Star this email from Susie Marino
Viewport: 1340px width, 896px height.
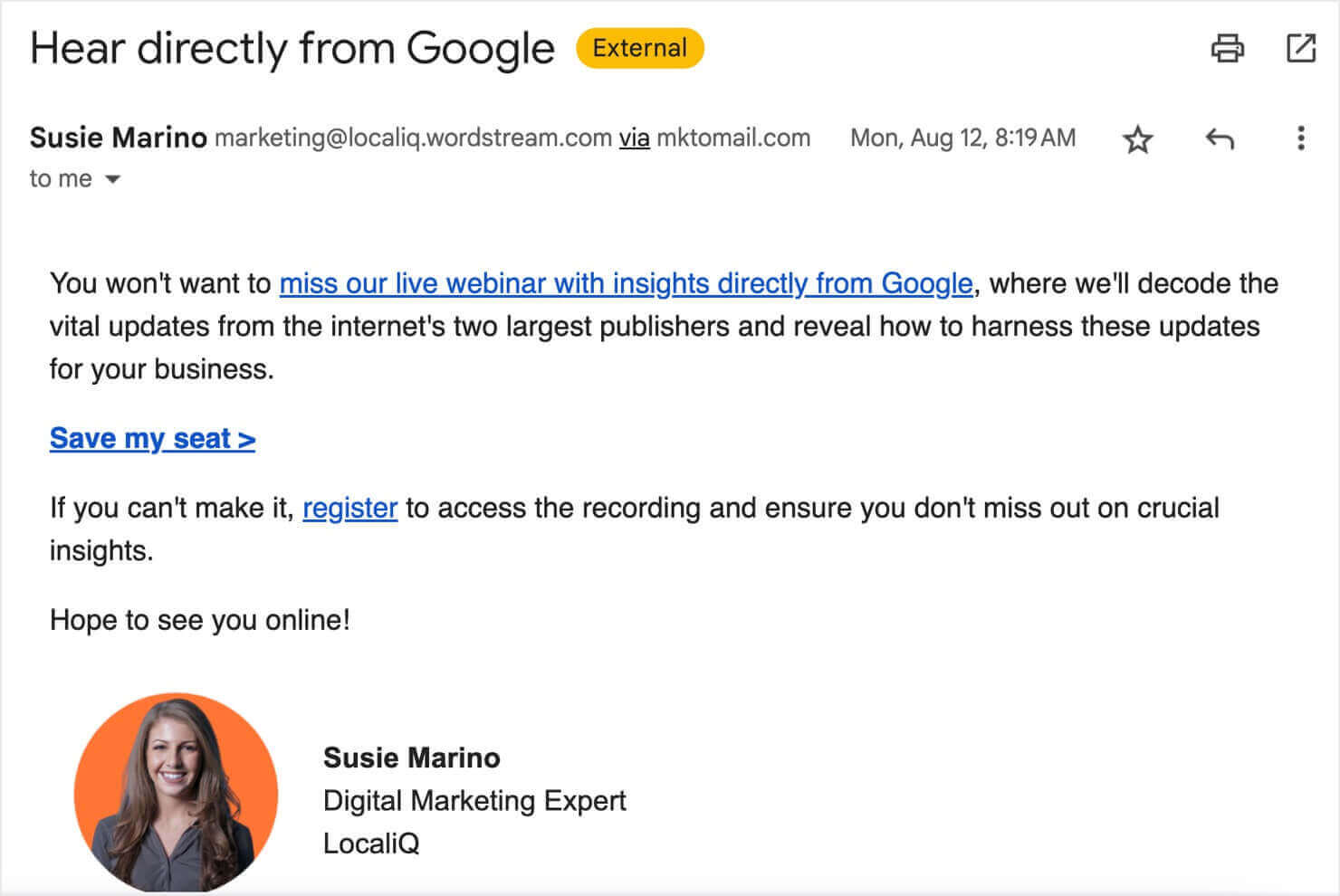[x=1137, y=139]
